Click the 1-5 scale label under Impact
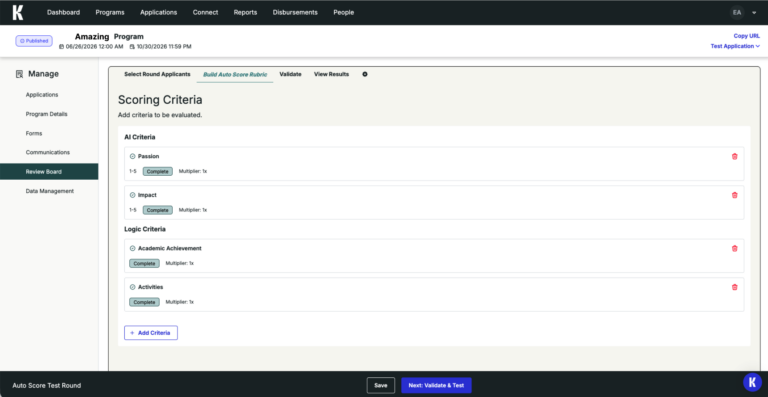 pyautogui.click(x=133, y=210)
